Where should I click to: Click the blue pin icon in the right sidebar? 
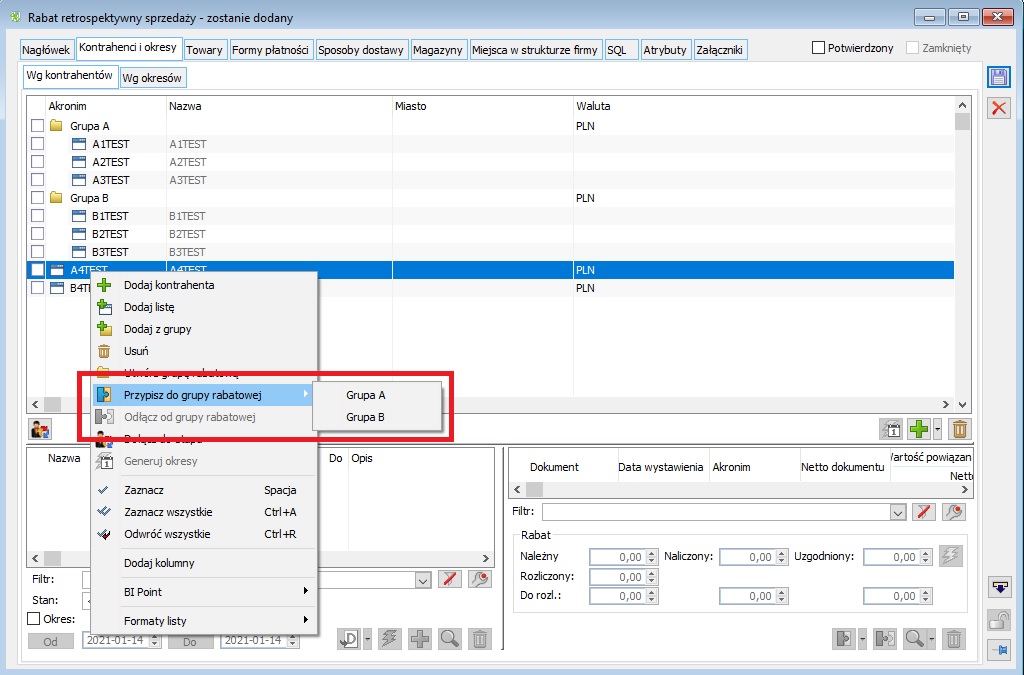point(999,650)
